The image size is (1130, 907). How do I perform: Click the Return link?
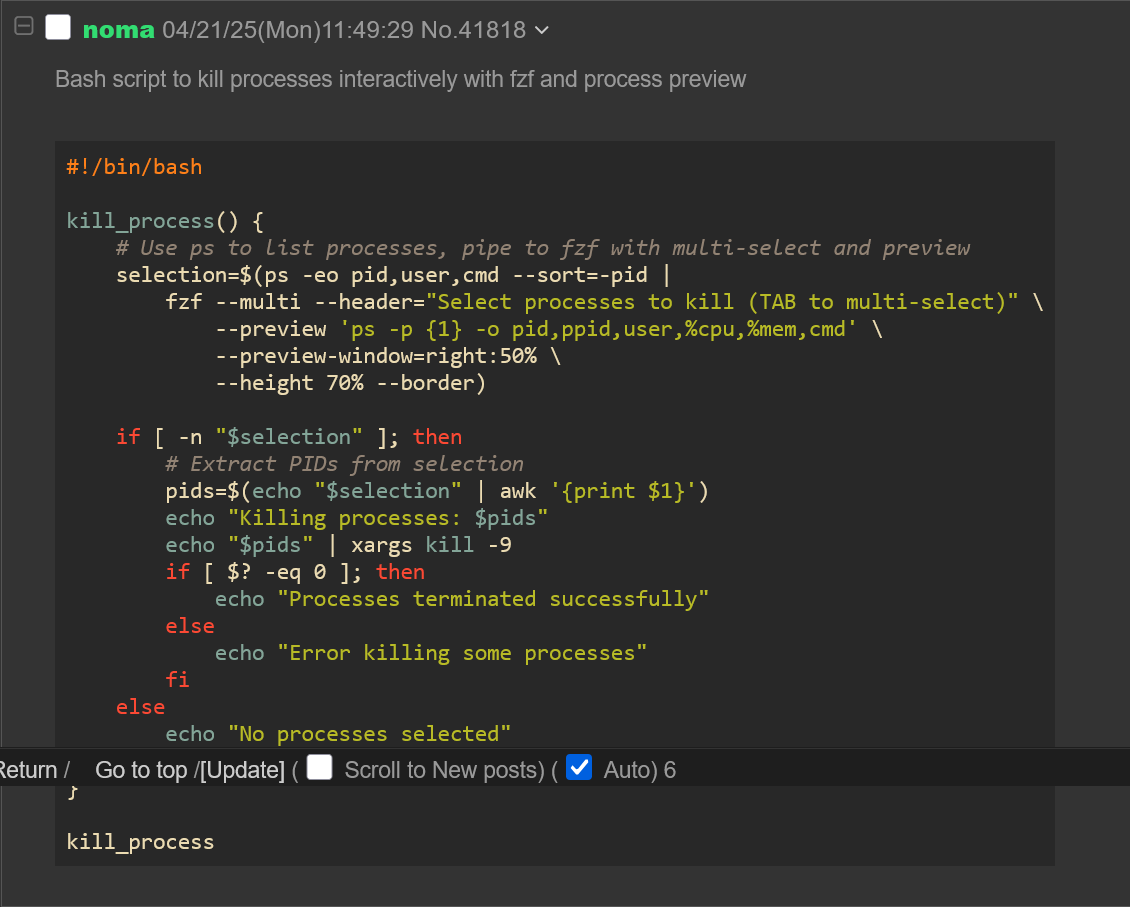(28, 770)
